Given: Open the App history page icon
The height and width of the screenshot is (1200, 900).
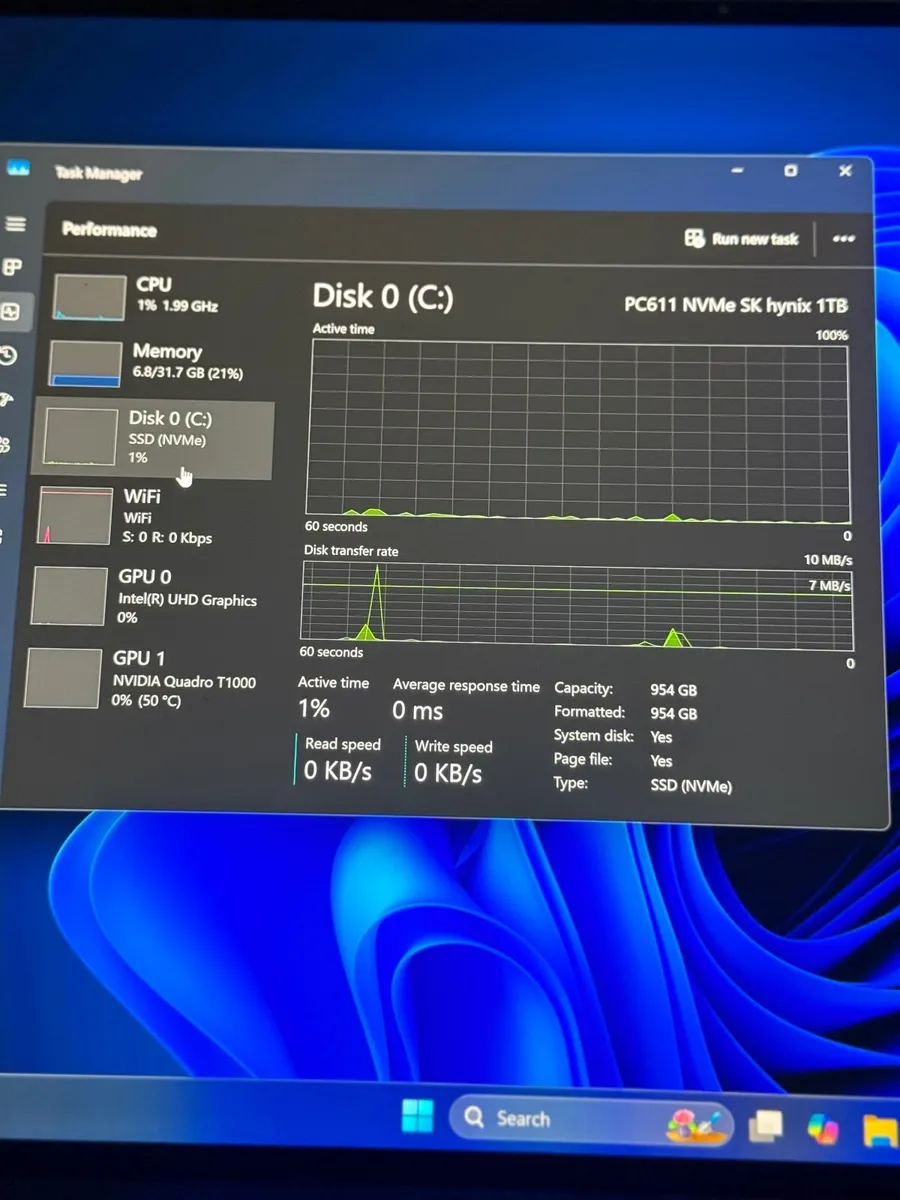Looking at the screenshot, I should pyautogui.click(x=9, y=356).
